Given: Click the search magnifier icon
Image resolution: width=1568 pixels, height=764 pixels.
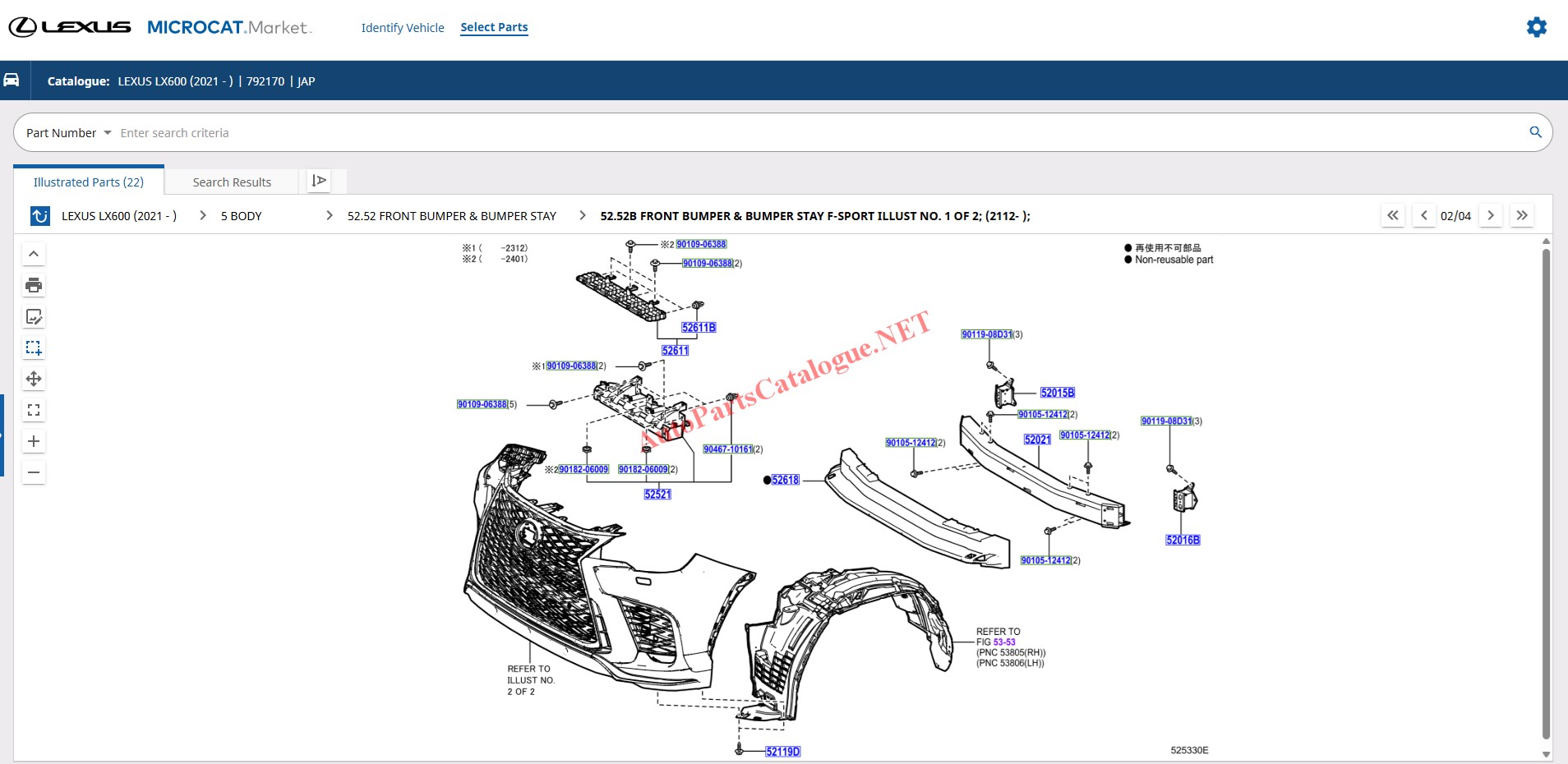Looking at the screenshot, I should point(1535,132).
